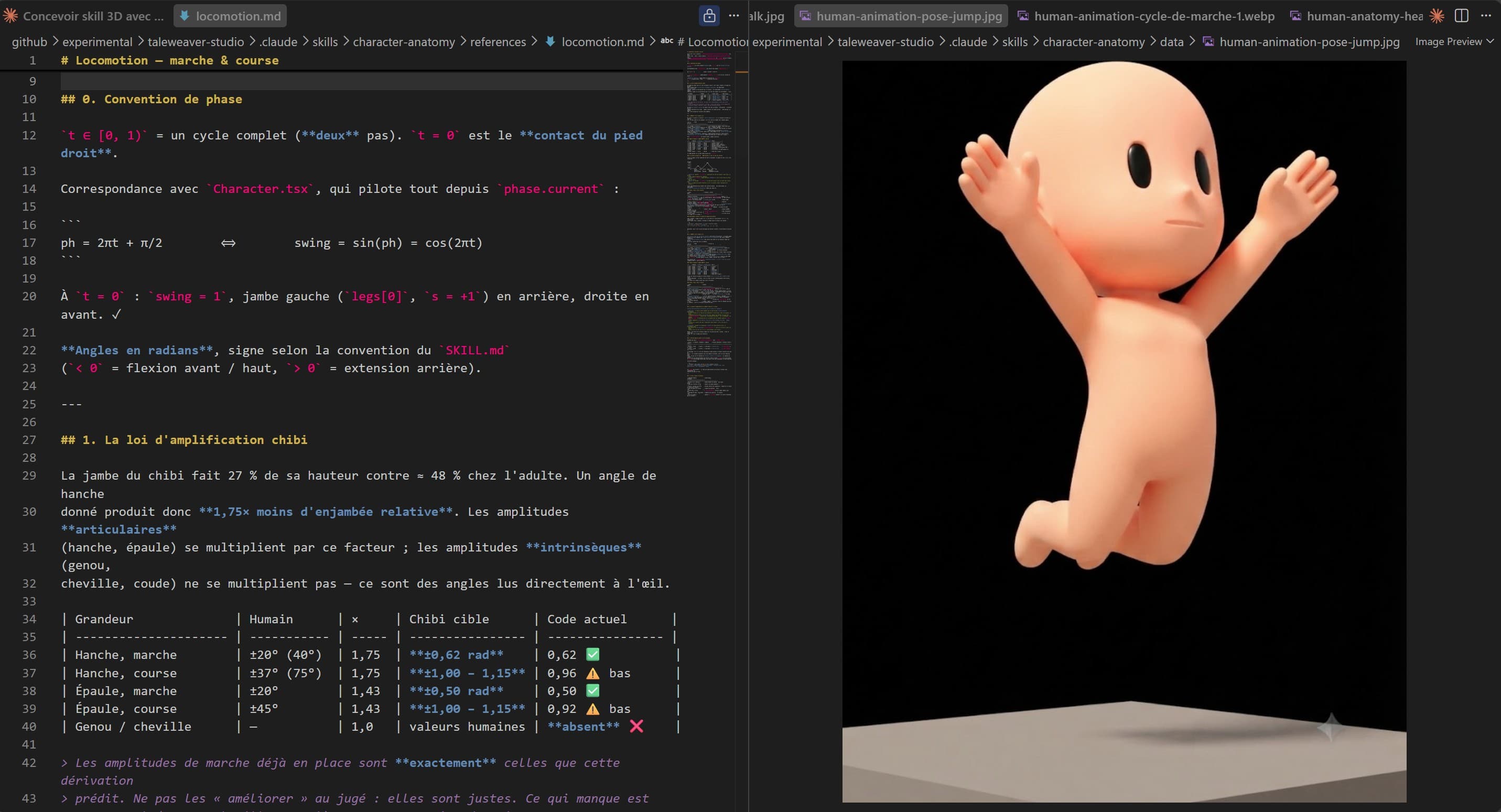Expand the .claude breadcrumb in the left editor
Viewport: 1501px width, 812px height.
[278, 42]
